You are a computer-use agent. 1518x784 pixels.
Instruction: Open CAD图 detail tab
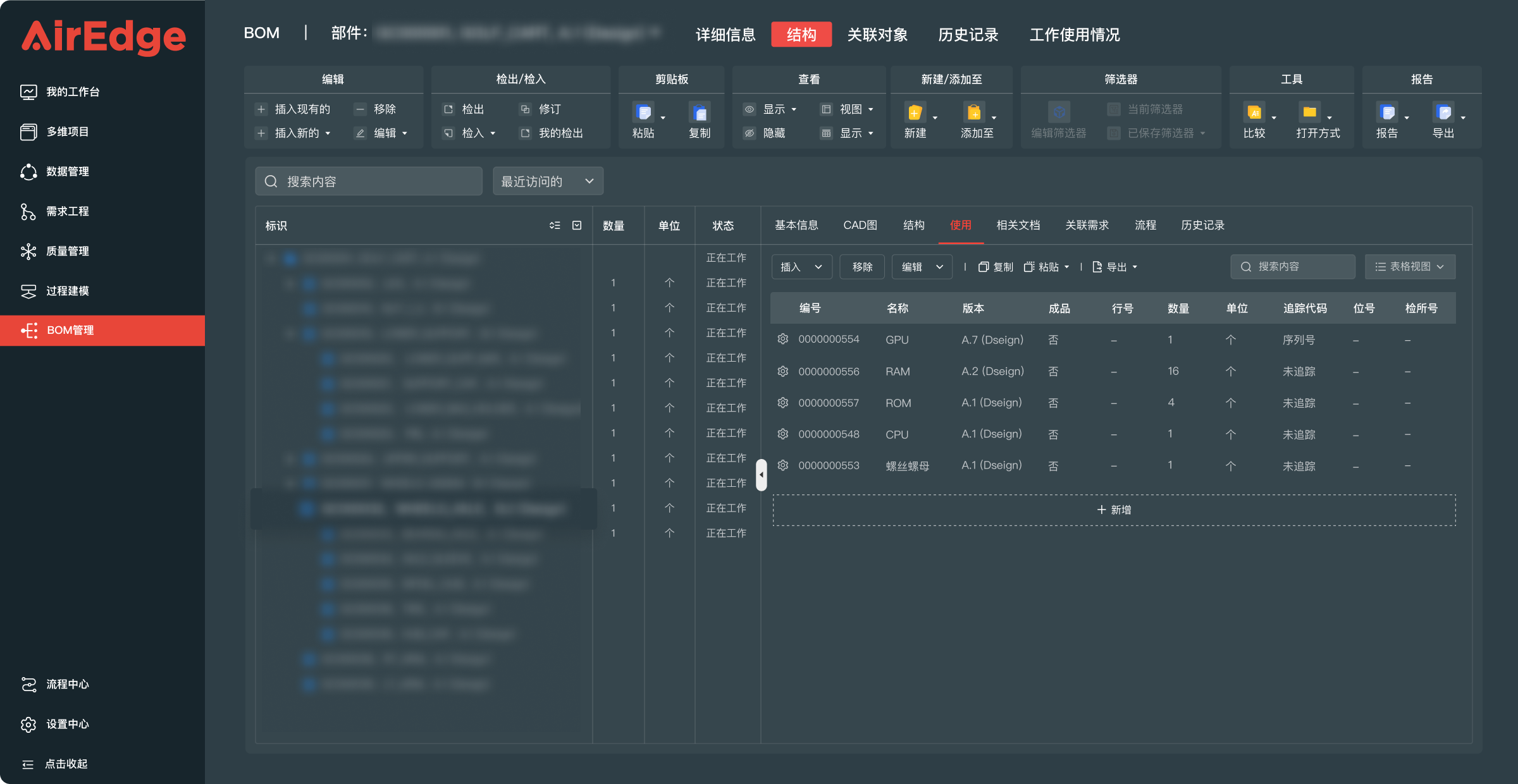click(860, 225)
